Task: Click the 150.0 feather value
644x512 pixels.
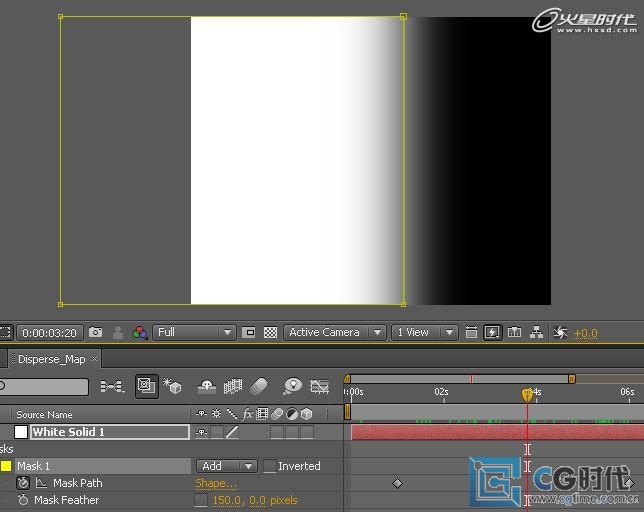Action: (x=226, y=500)
